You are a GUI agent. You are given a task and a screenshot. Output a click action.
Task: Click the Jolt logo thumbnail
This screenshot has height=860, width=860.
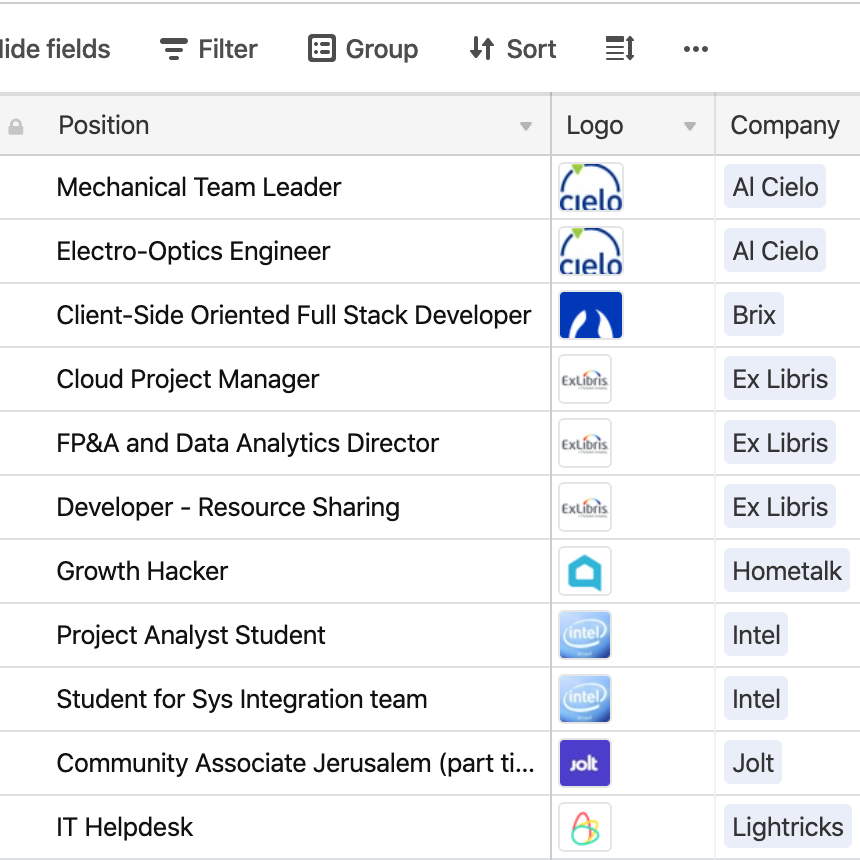click(x=584, y=763)
